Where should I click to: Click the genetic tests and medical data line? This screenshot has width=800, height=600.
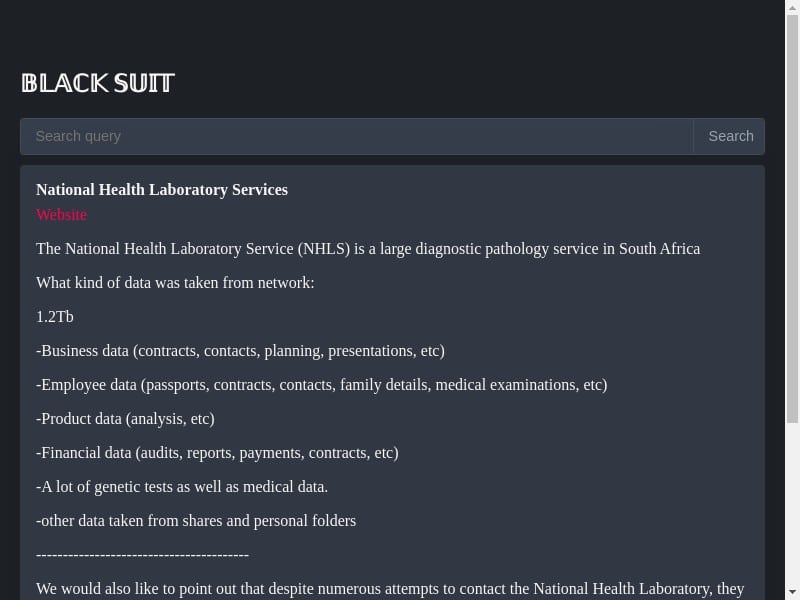click(x=182, y=487)
